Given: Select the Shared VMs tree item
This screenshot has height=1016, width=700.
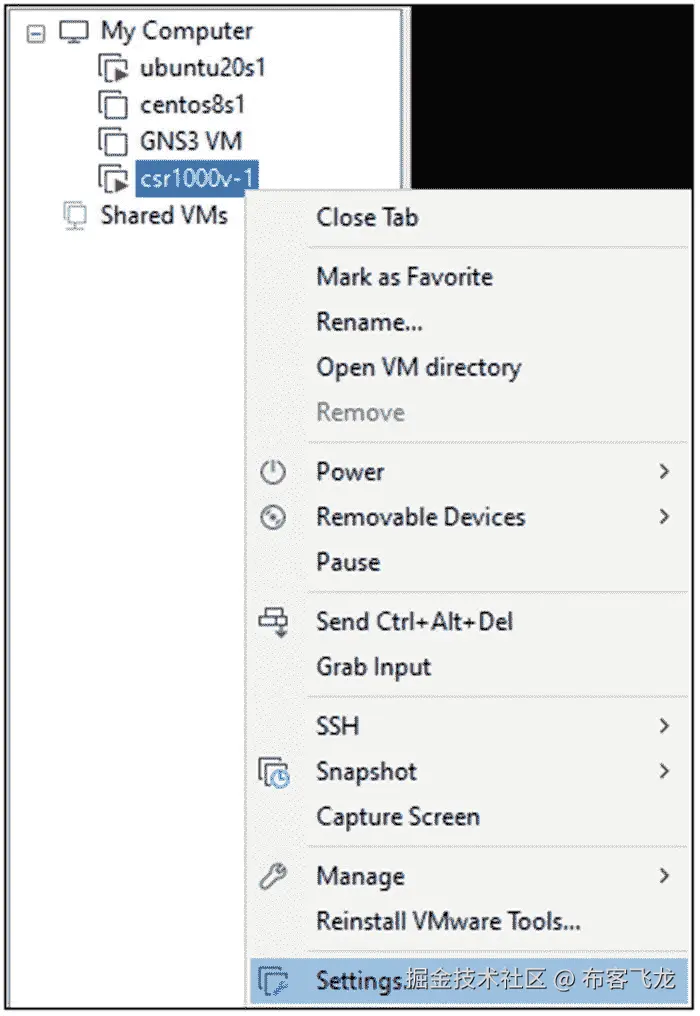Looking at the screenshot, I should 163,215.
